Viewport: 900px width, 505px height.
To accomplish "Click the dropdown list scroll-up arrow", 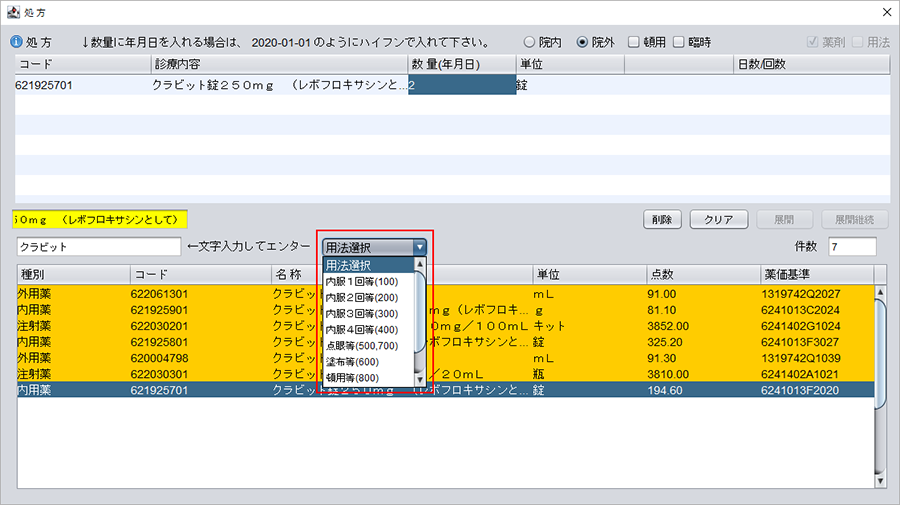I will tap(420, 263).
